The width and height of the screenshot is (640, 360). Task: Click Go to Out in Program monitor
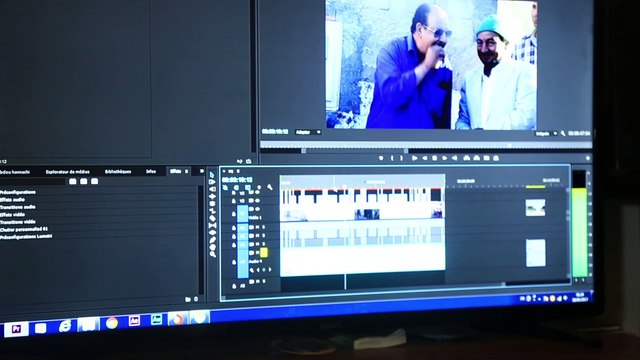coord(454,158)
